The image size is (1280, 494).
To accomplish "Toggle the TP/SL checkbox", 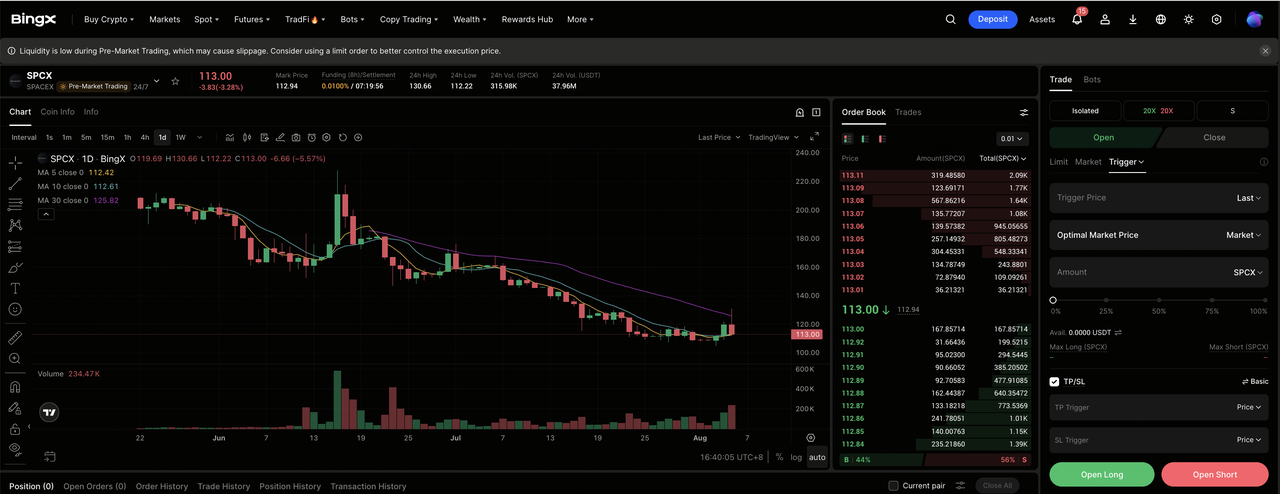I will click(1054, 381).
